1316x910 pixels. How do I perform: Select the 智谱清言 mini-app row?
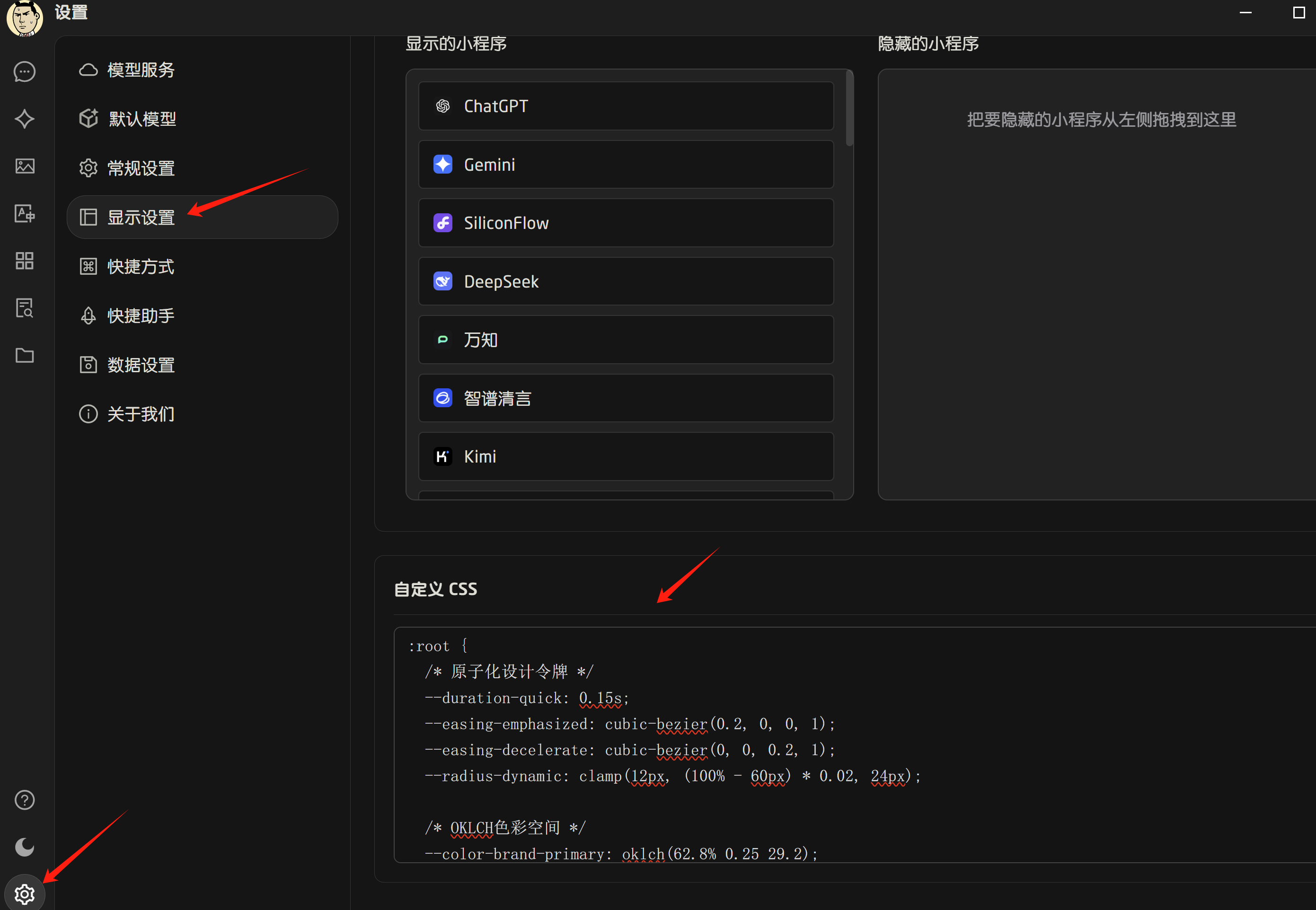click(626, 398)
